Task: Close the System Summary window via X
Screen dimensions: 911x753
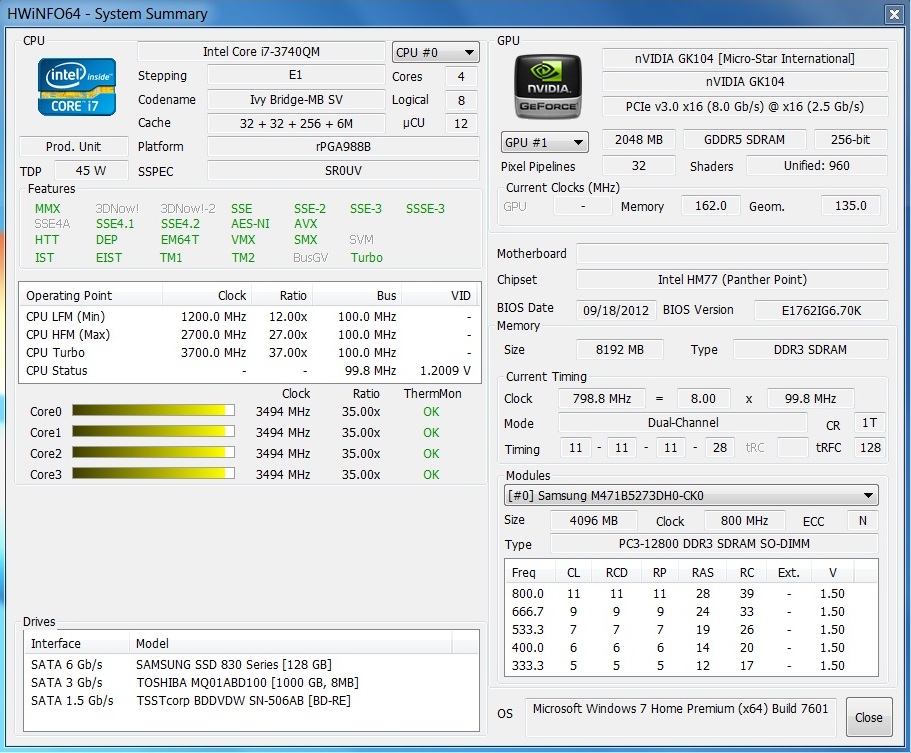Action: coord(894,15)
